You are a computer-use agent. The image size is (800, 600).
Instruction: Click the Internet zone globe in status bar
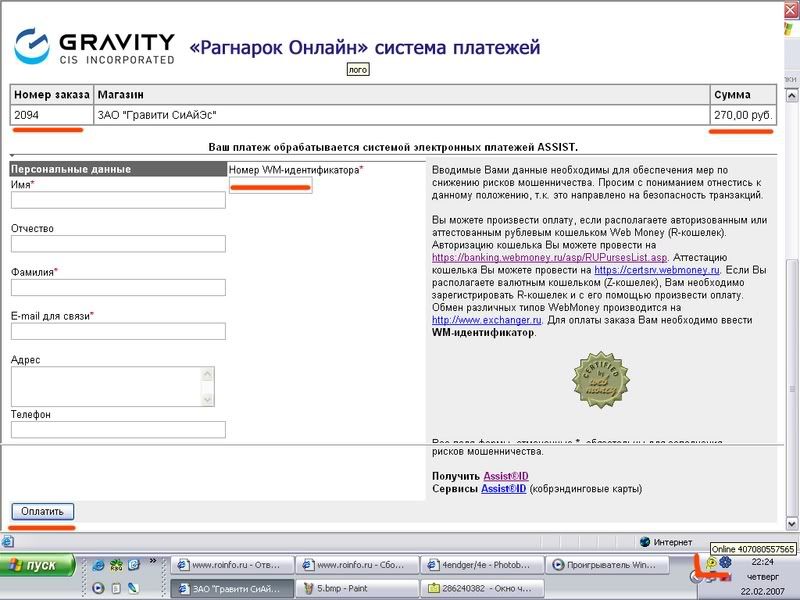pyautogui.click(x=645, y=542)
